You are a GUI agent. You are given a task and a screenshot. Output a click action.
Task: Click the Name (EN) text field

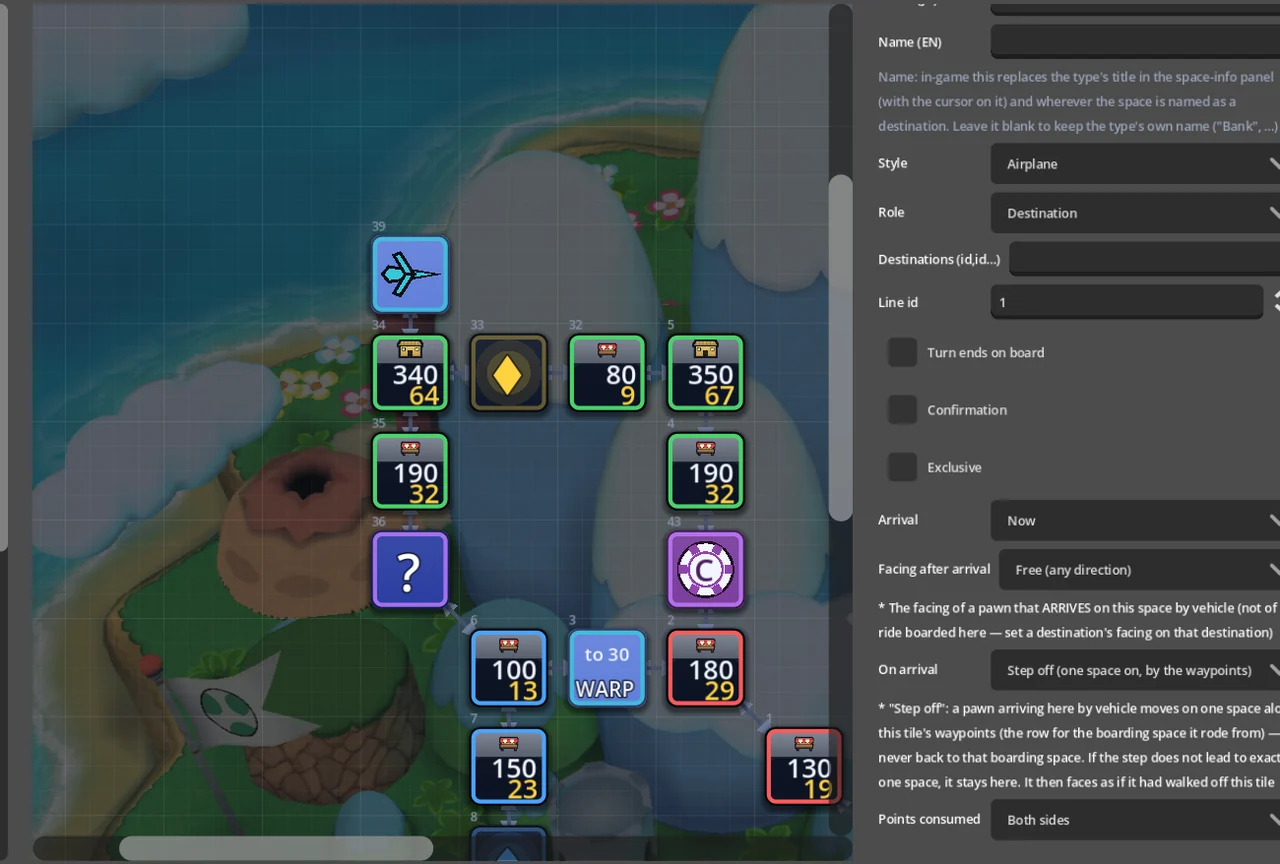(x=1135, y=42)
